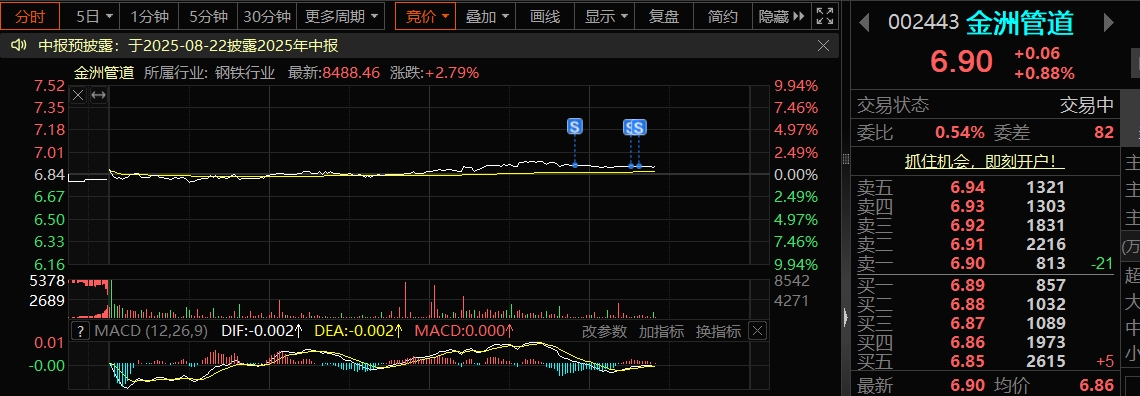This screenshot has height=396, width=1140.
Task: Click the MACD question mark help icon
Action: 81,332
